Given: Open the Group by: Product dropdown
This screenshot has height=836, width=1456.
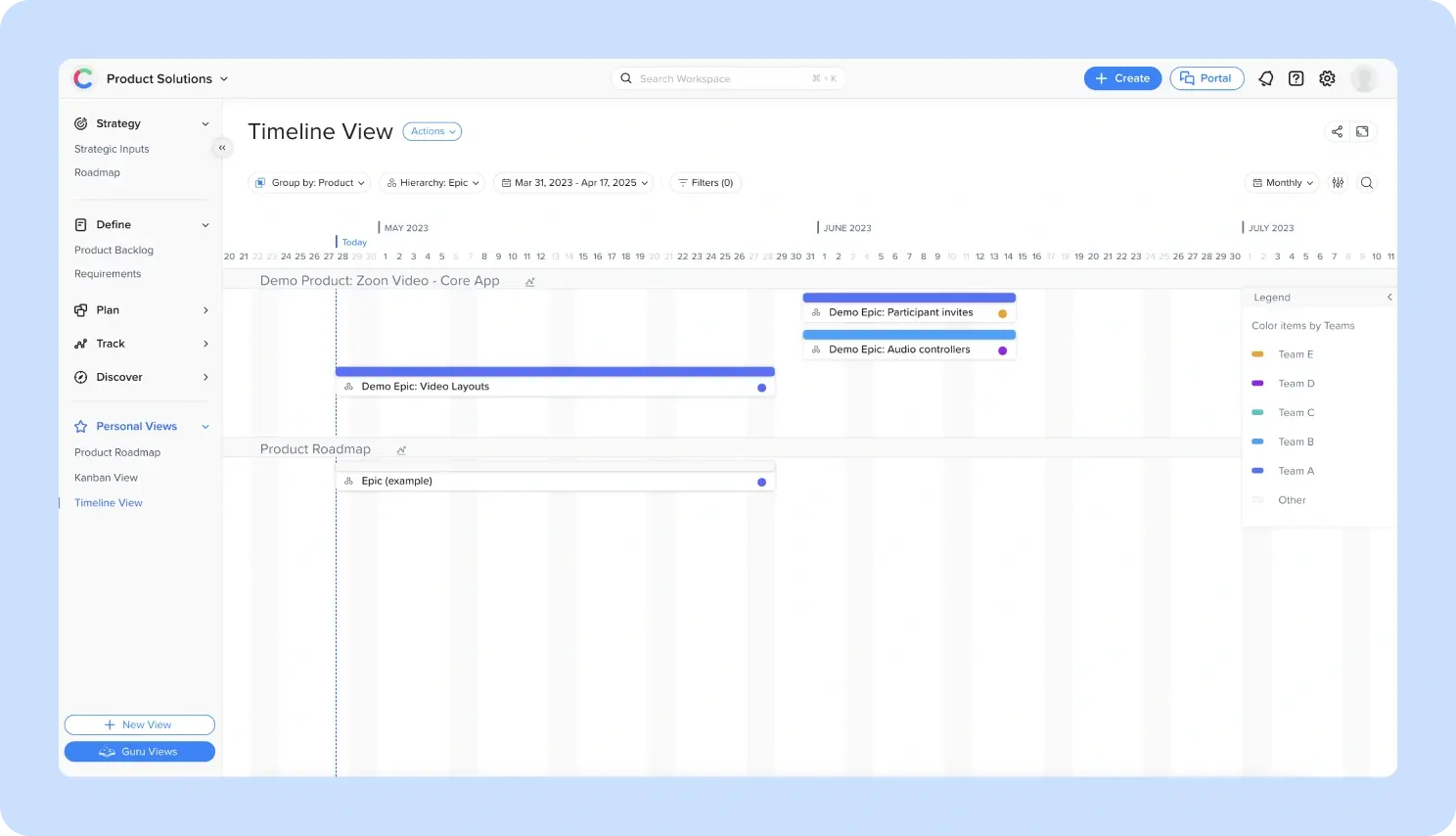Looking at the screenshot, I should [x=309, y=183].
